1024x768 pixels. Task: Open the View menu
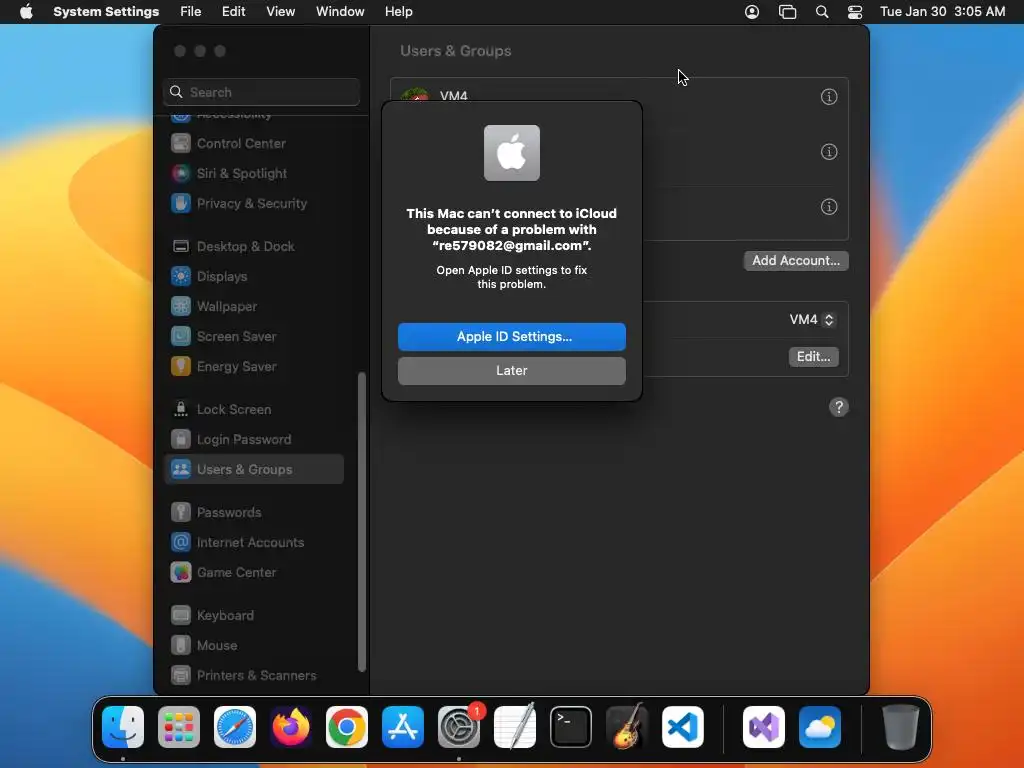click(x=281, y=12)
